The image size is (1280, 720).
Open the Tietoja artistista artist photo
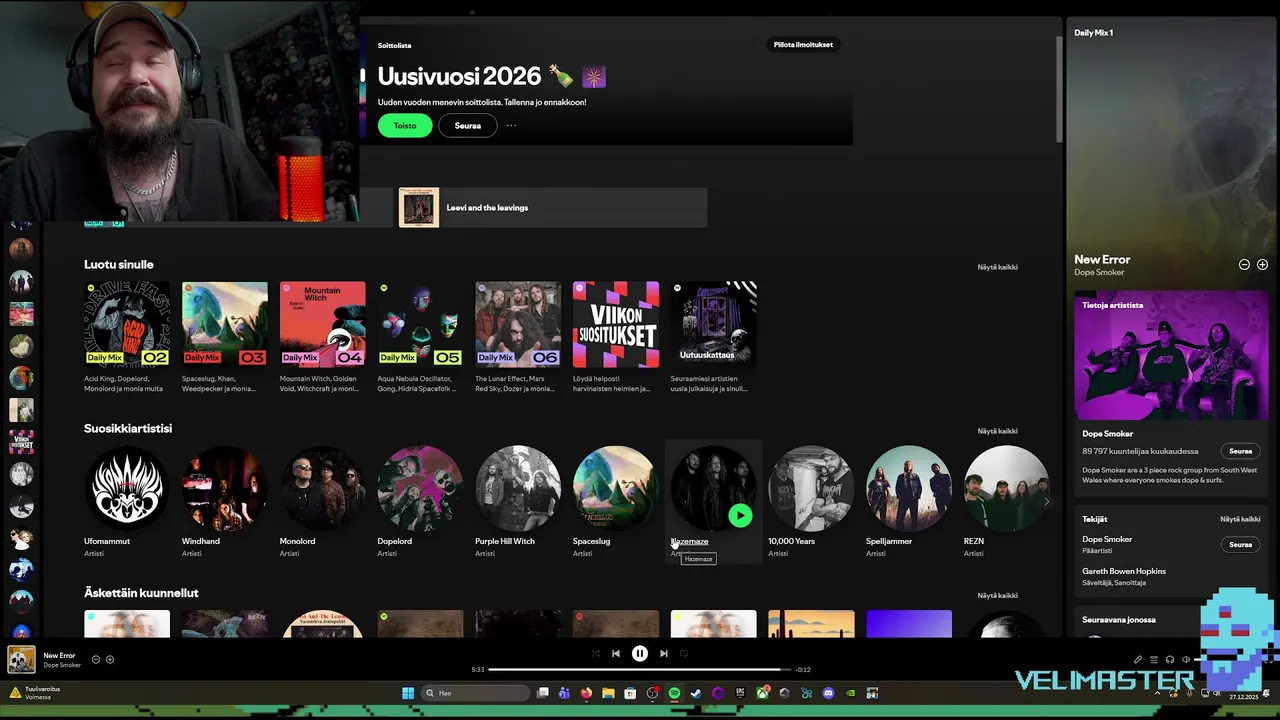click(x=1171, y=355)
